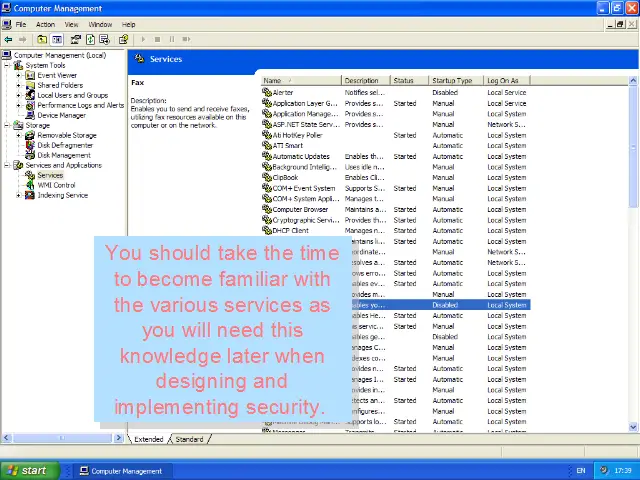Viewport: 640px width, 480px height.
Task: Expand the Event Viewer node
Action: pyautogui.click(x=18, y=75)
